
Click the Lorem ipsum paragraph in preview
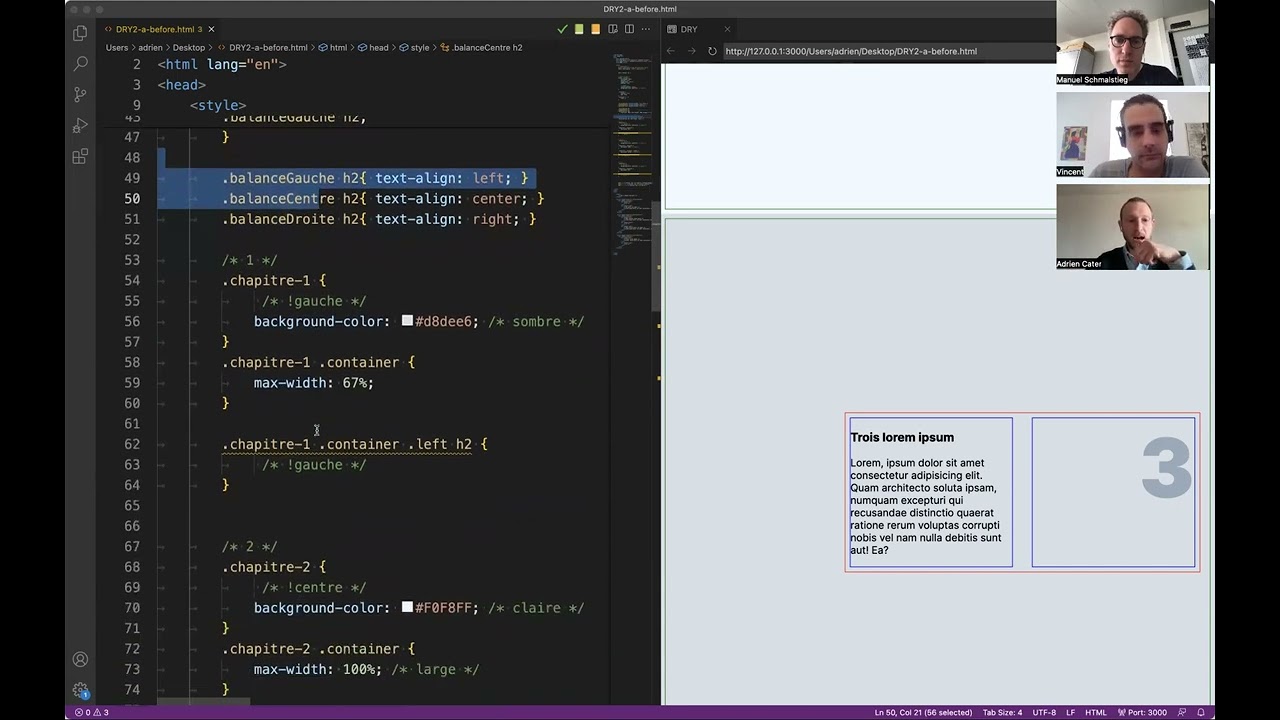coord(926,506)
